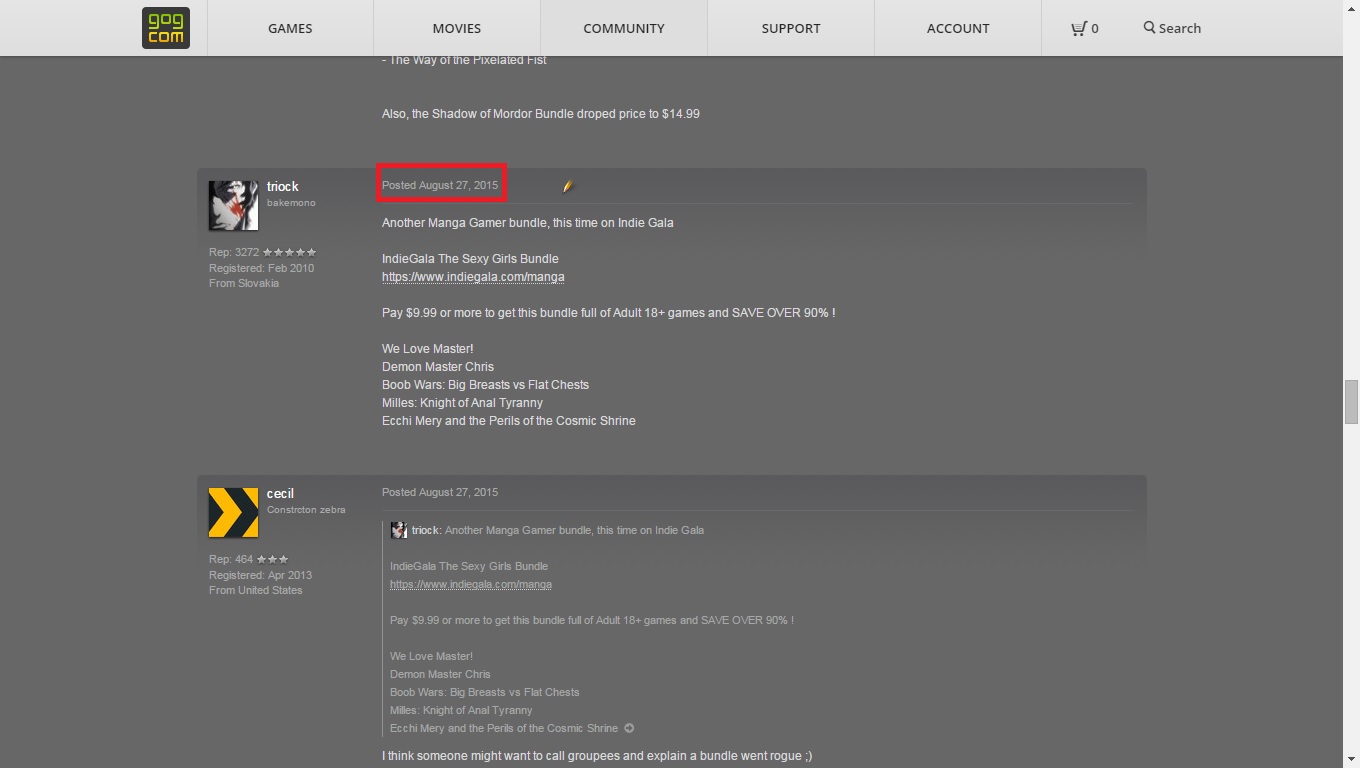This screenshot has width=1360, height=768.
Task: Click 'Constrcton zebra' user title
Action: coord(306,510)
